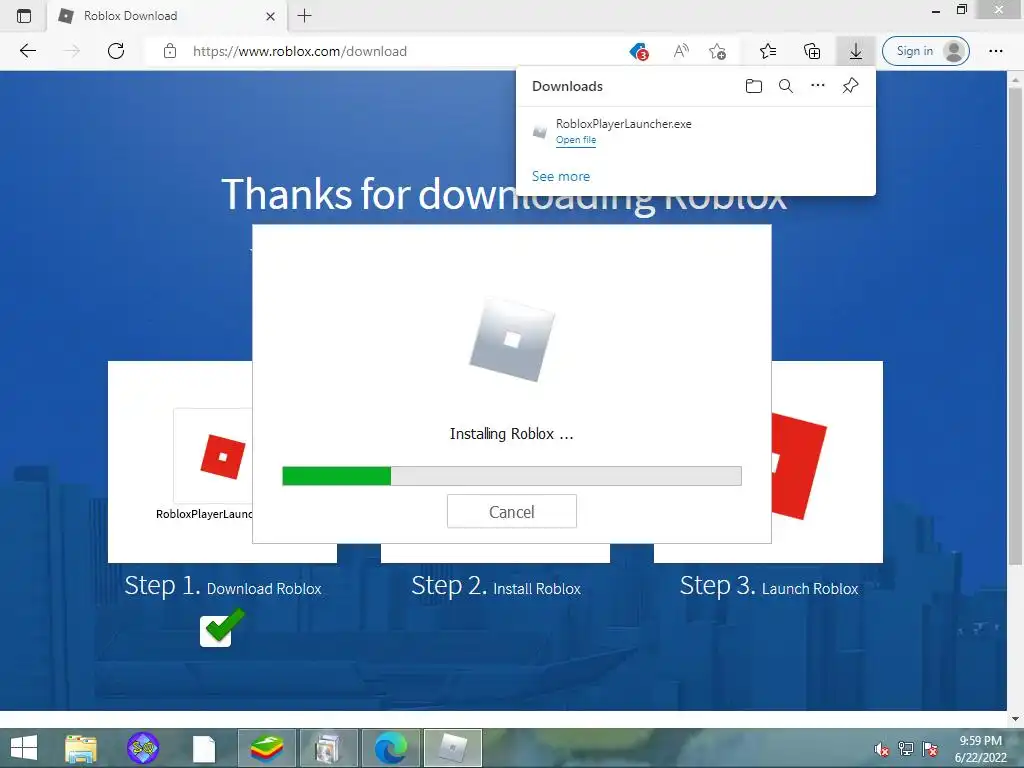The width and height of the screenshot is (1024, 768).
Task: Open a new browser tab
Action: pyautogui.click(x=304, y=16)
